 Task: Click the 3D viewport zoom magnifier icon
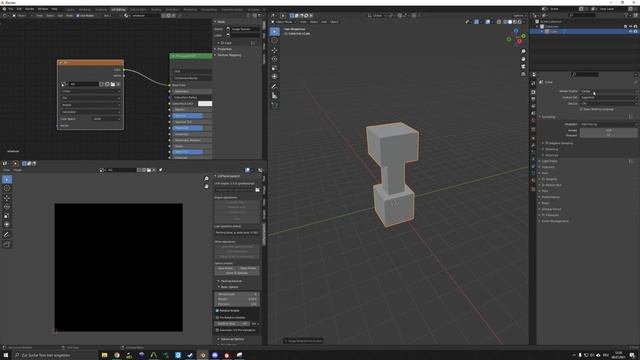coord(523,51)
